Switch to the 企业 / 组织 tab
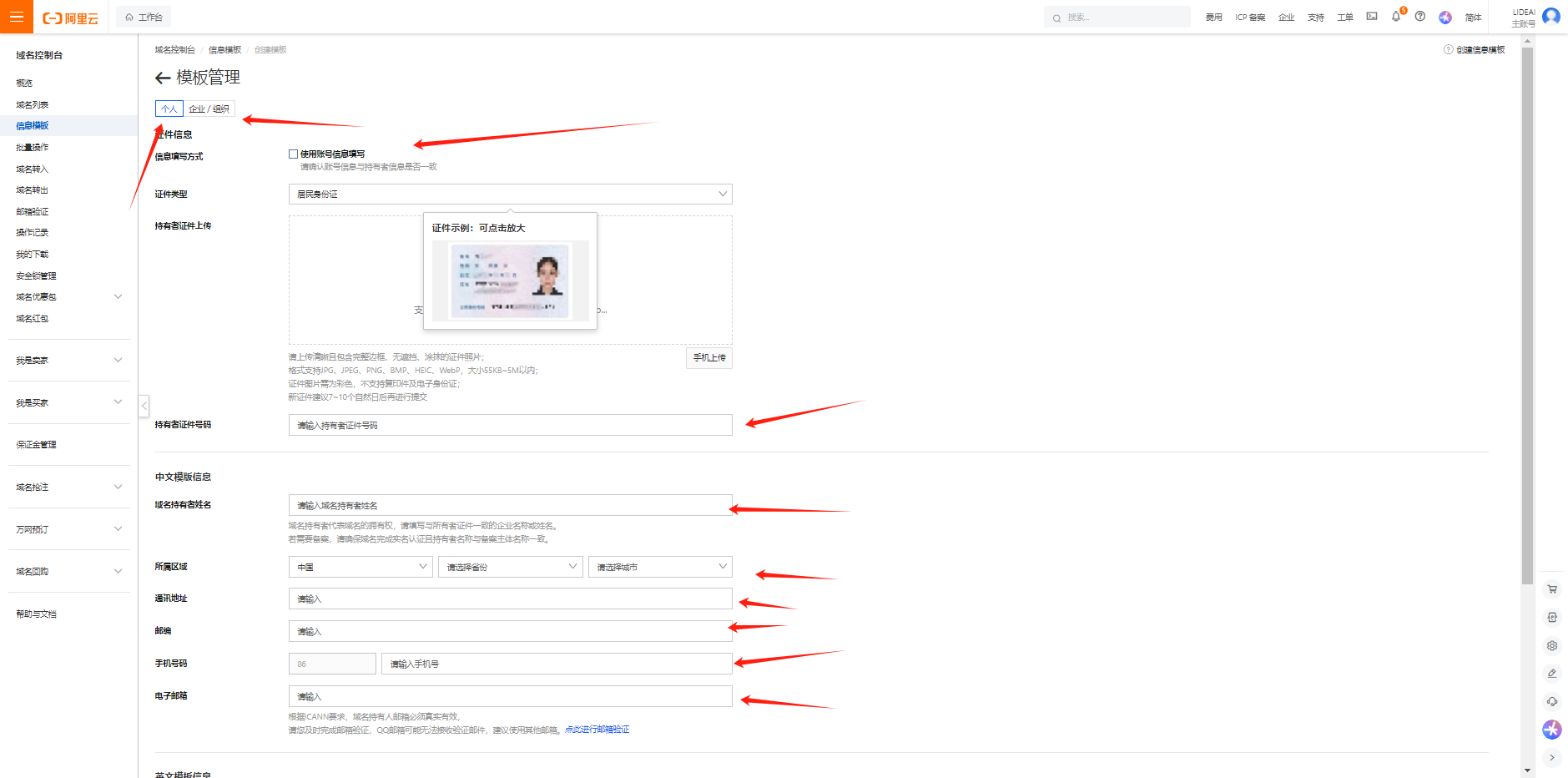 pos(209,109)
